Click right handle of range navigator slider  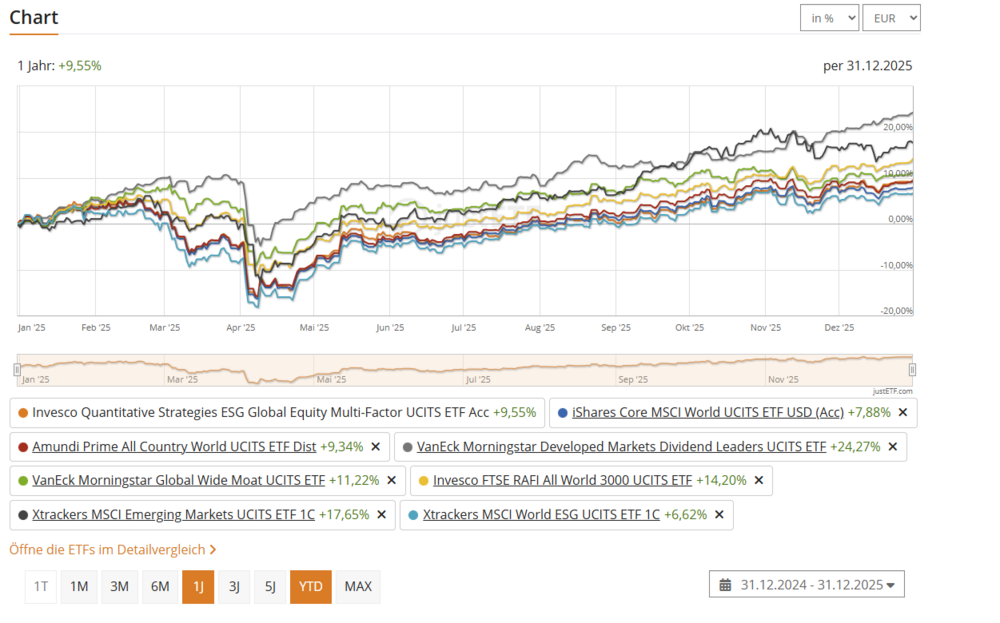912,370
